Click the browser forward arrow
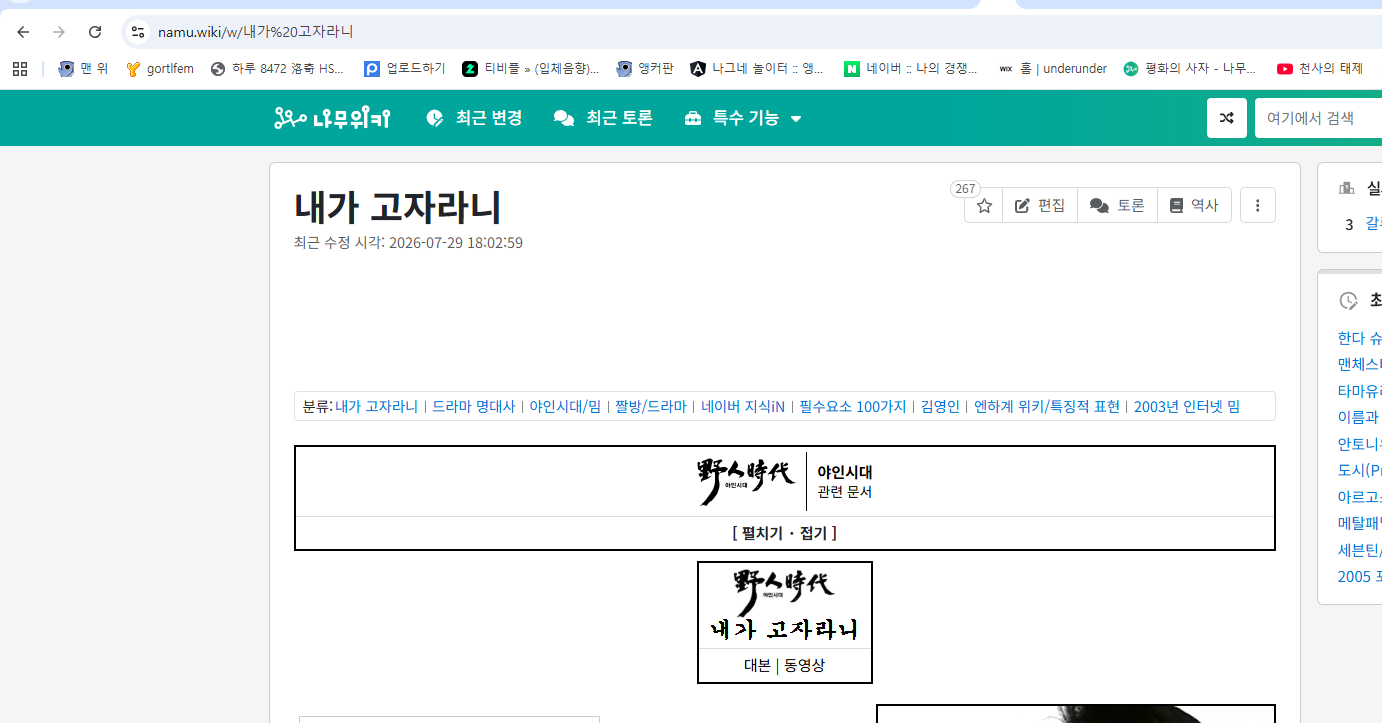Viewport: 1382px width, 723px height. point(59,32)
